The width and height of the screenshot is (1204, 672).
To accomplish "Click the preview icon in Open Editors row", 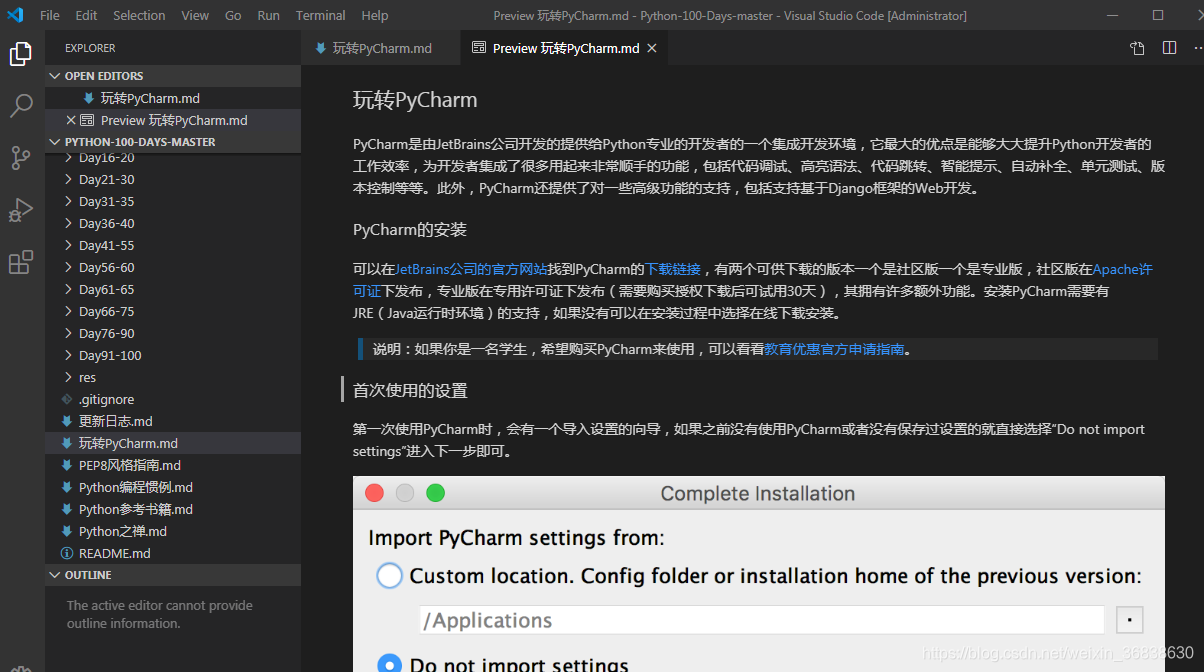I will pos(87,120).
